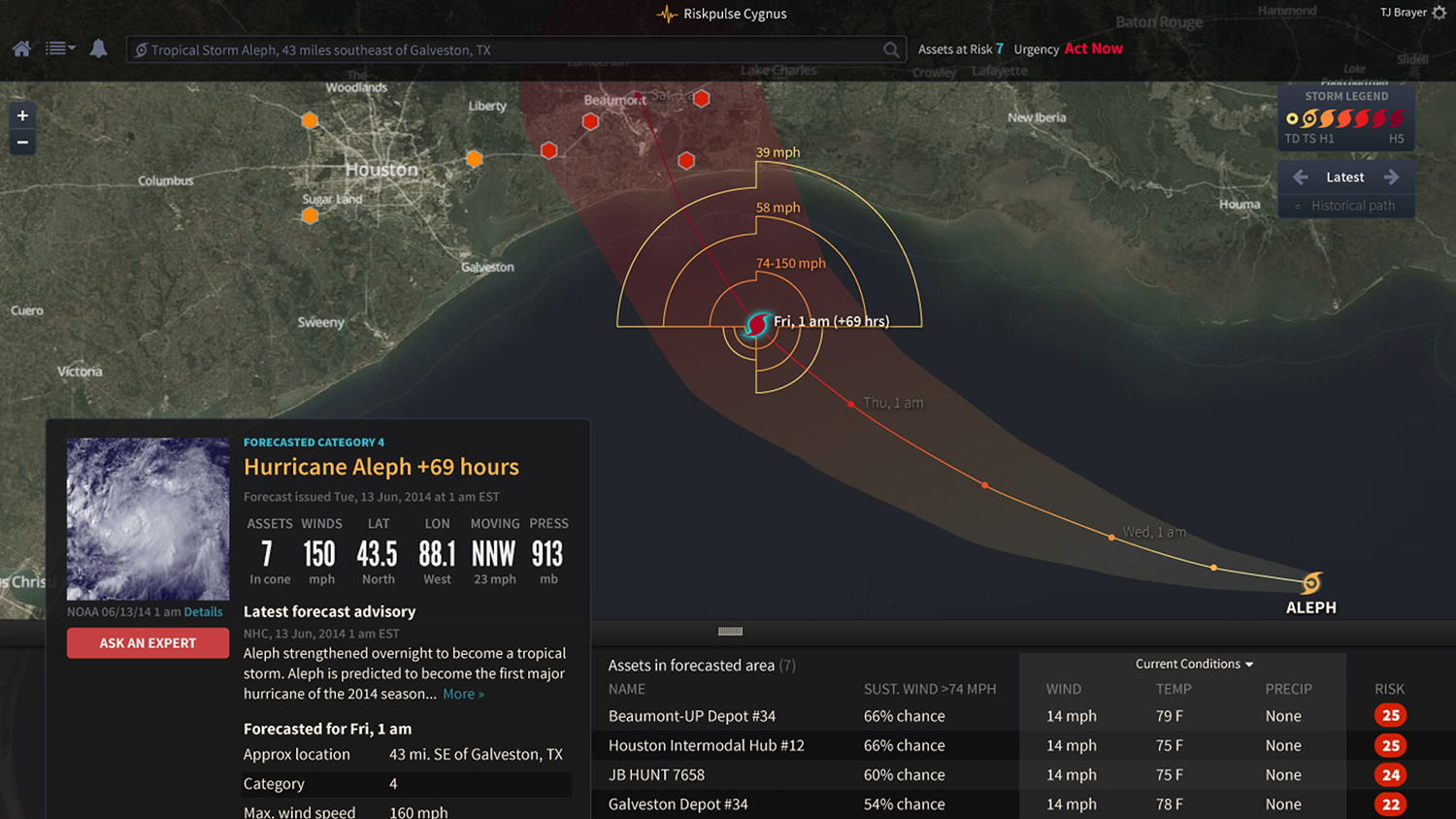Viewport: 1456px width, 819px height.
Task: Click orange asset hexagon east of Houston
Action: [x=474, y=158]
